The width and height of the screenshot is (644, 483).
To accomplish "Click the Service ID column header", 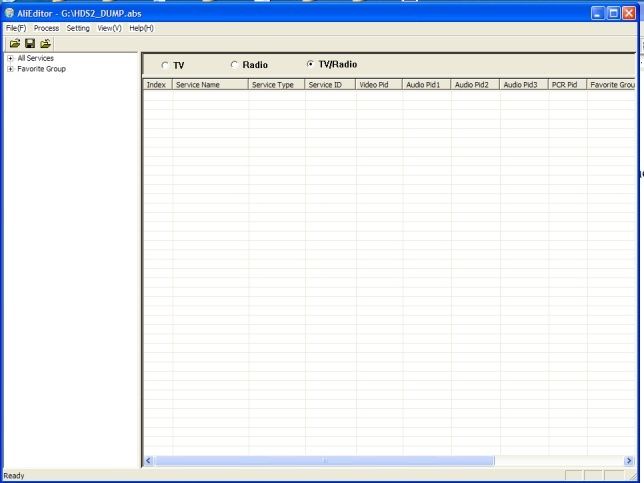I will point(330,85).
